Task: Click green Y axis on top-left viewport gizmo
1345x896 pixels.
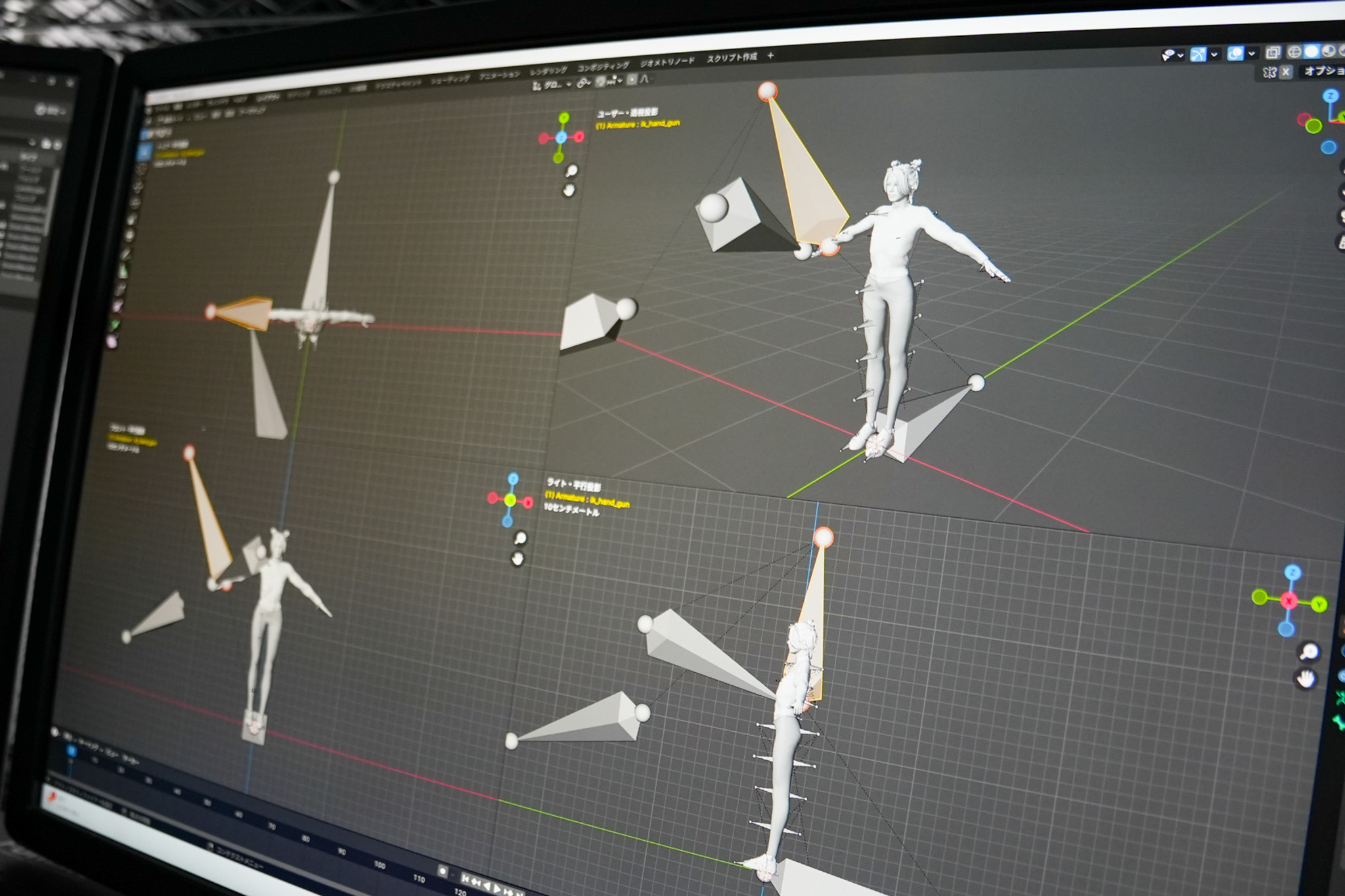Action: coord(564,117)
